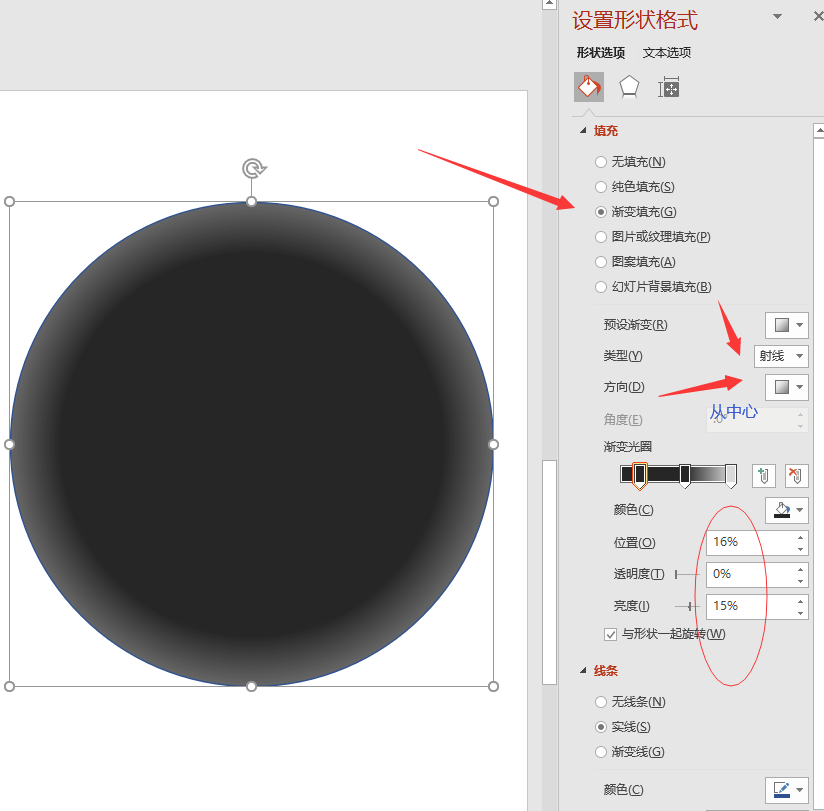The image size is (824, 811).
Task: Toggle the 与形状一起旋转(W) checkbox
Action: click(x=610, y=634)
